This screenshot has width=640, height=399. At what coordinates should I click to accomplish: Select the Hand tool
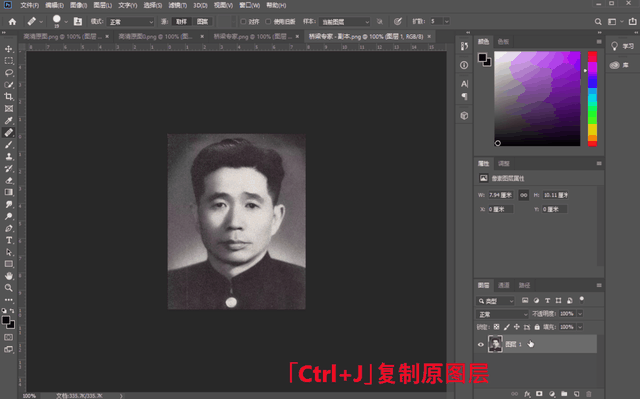[x=9, y=276]
